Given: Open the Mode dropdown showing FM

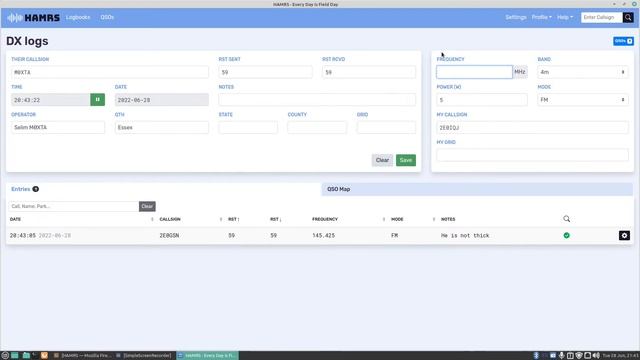Looking at the screenshot, I should 582,100.
